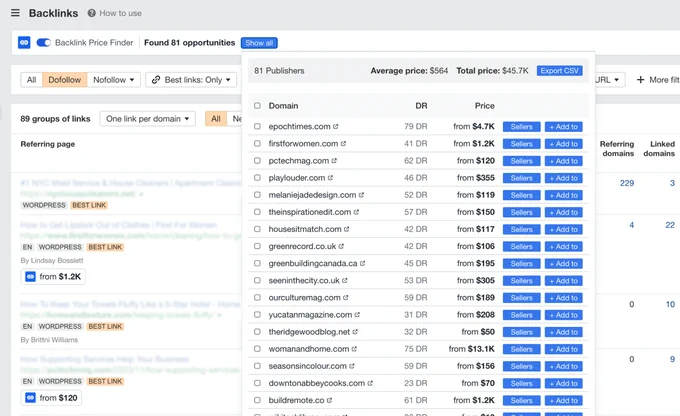The image size is (680, 416).
Task: Open epochtimes.com external link icon
Action: tap(336, 127)
